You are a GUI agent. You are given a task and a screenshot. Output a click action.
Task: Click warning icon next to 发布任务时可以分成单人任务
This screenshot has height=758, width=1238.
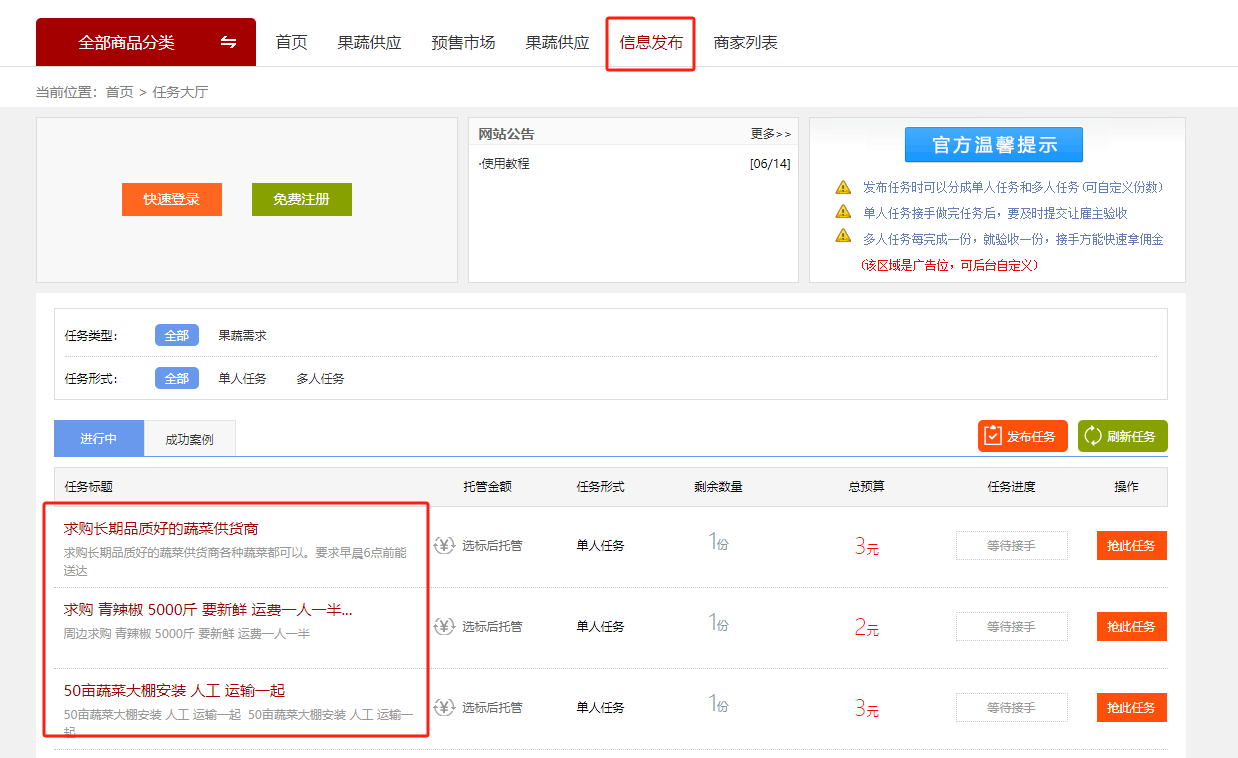[843, 187]
